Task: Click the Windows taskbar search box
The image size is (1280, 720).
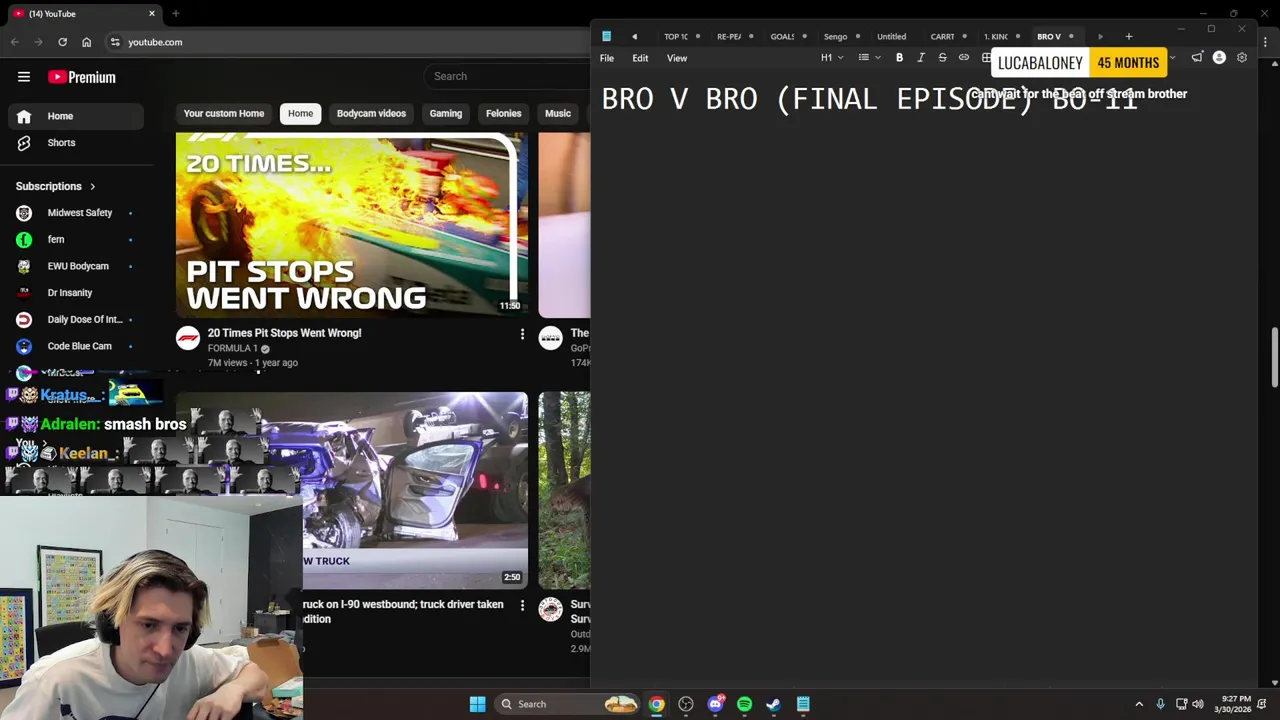Action: [x=565, y=704]
